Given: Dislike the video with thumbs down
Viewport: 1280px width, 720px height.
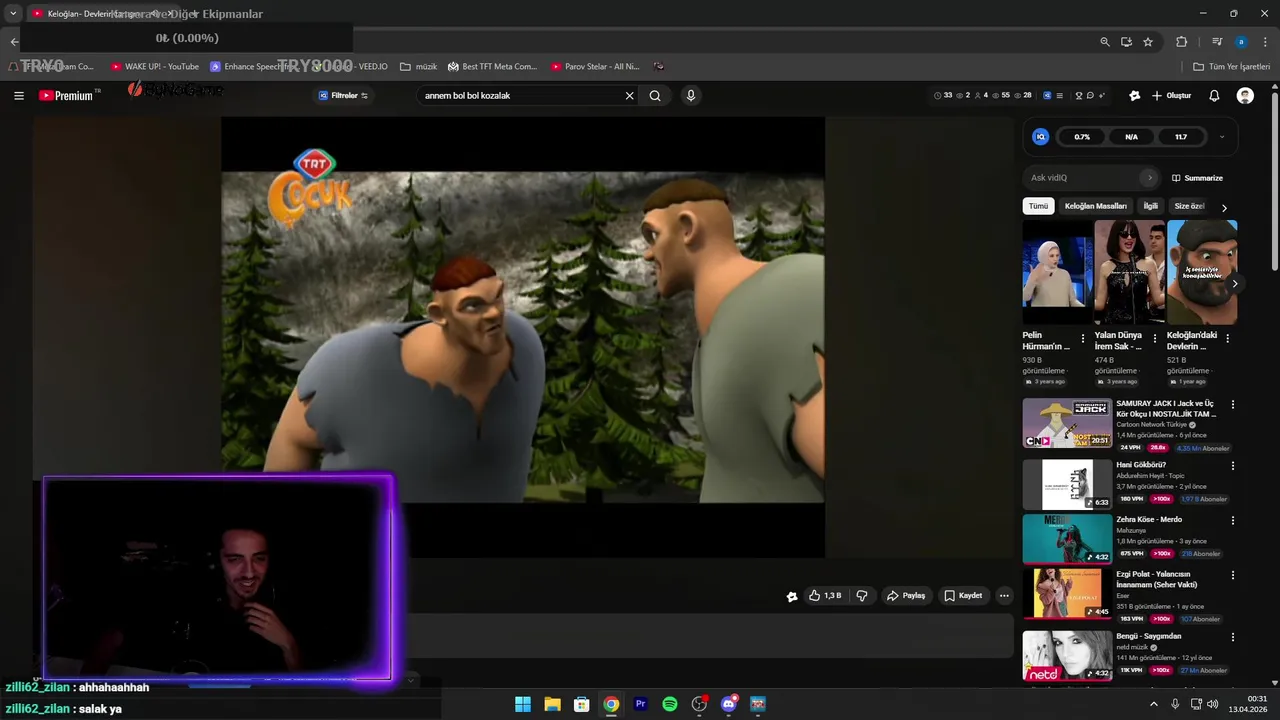Looking at the screenshot, I should [862, 596].
